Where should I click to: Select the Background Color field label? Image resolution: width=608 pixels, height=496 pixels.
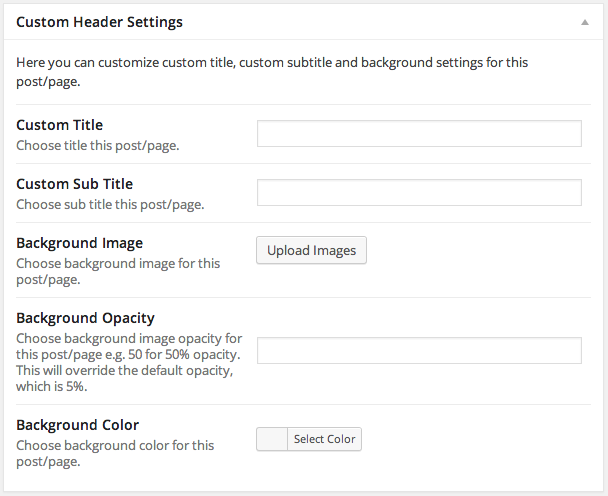tap(78, 425)
